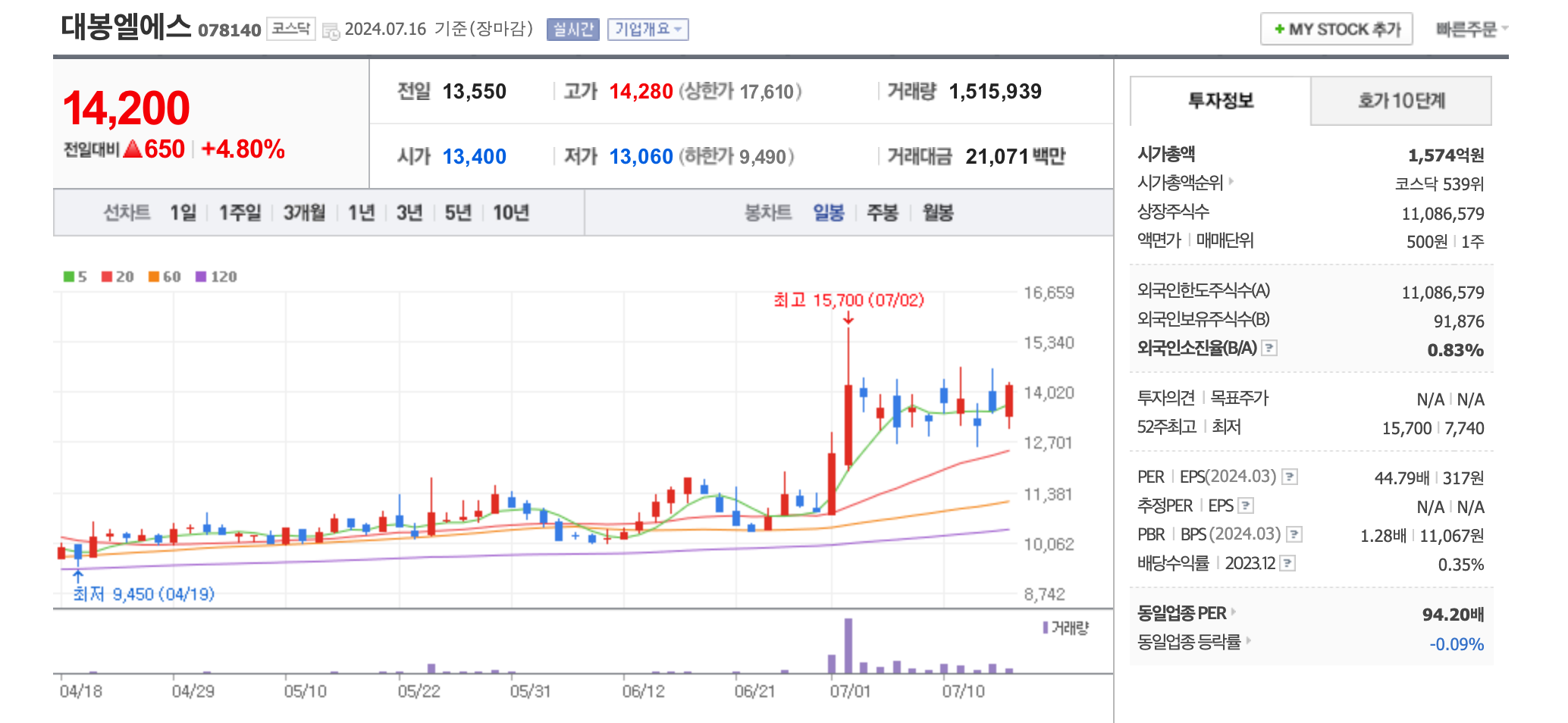Click the green plus on MY STOCK 추가

(1280, 30)
